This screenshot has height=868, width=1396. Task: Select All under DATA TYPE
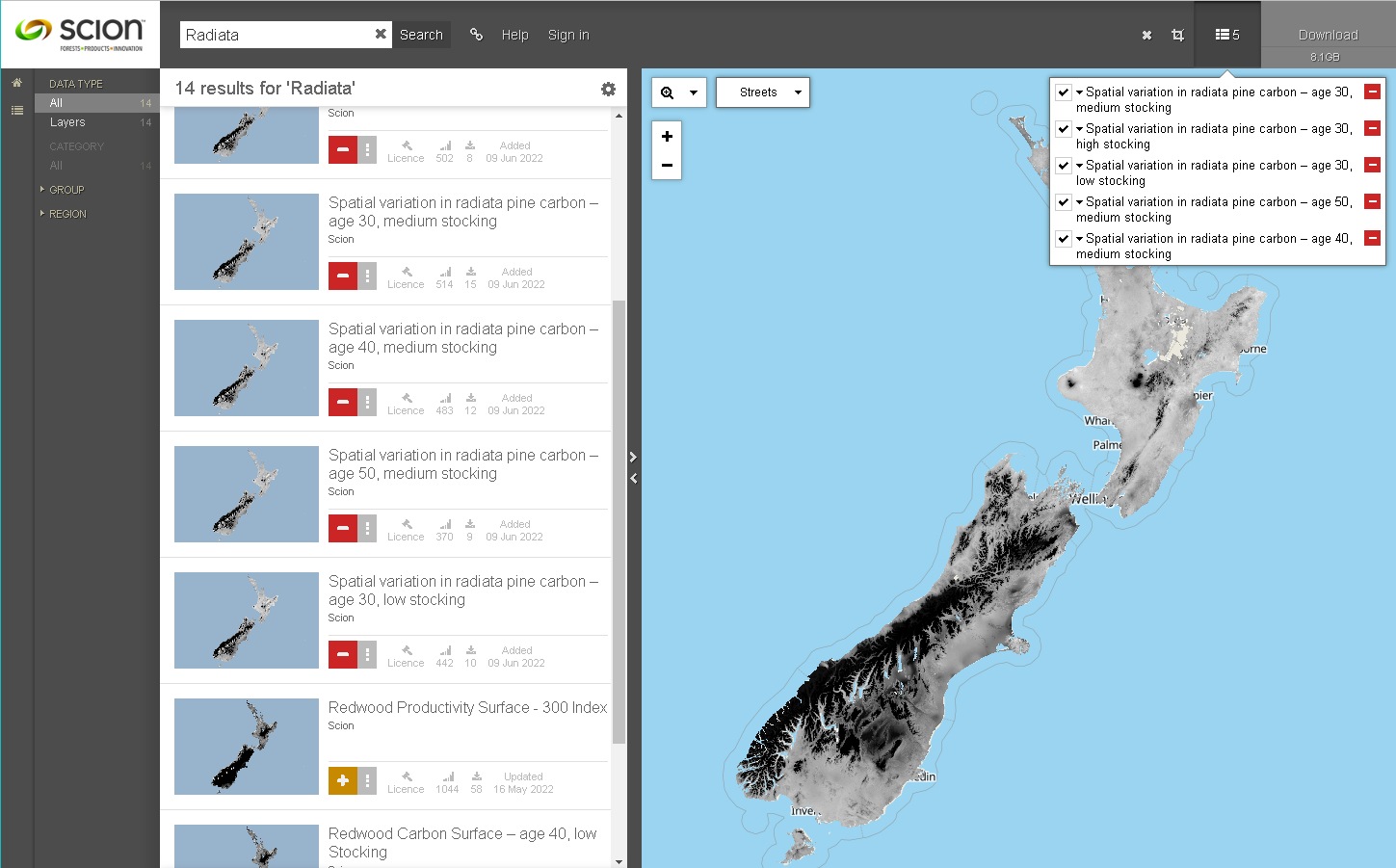pos(96,103)
